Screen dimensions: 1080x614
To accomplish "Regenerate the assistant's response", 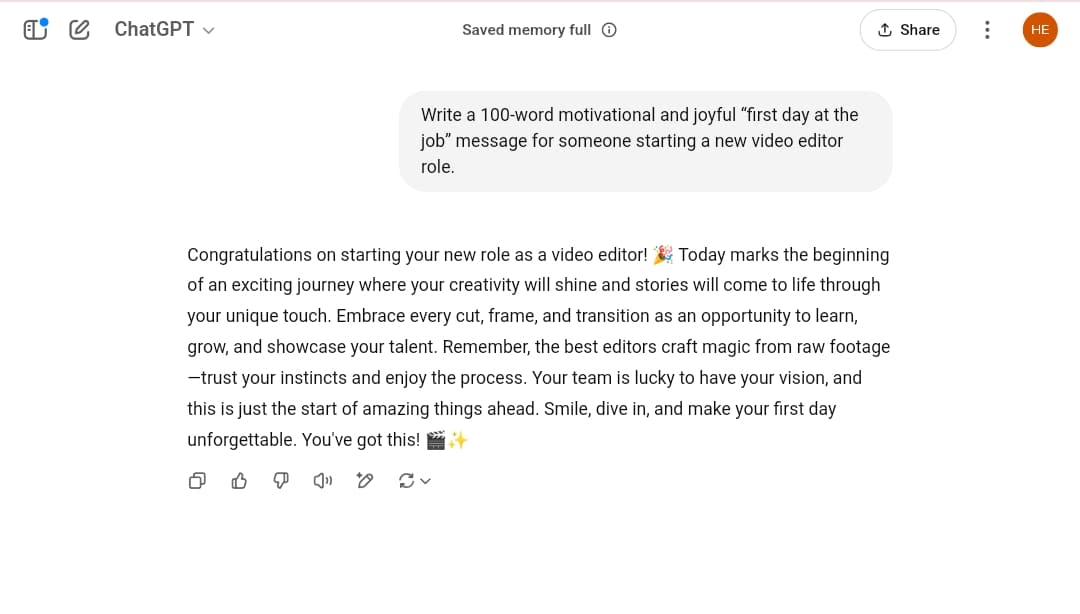I will [x=407, y=481].
